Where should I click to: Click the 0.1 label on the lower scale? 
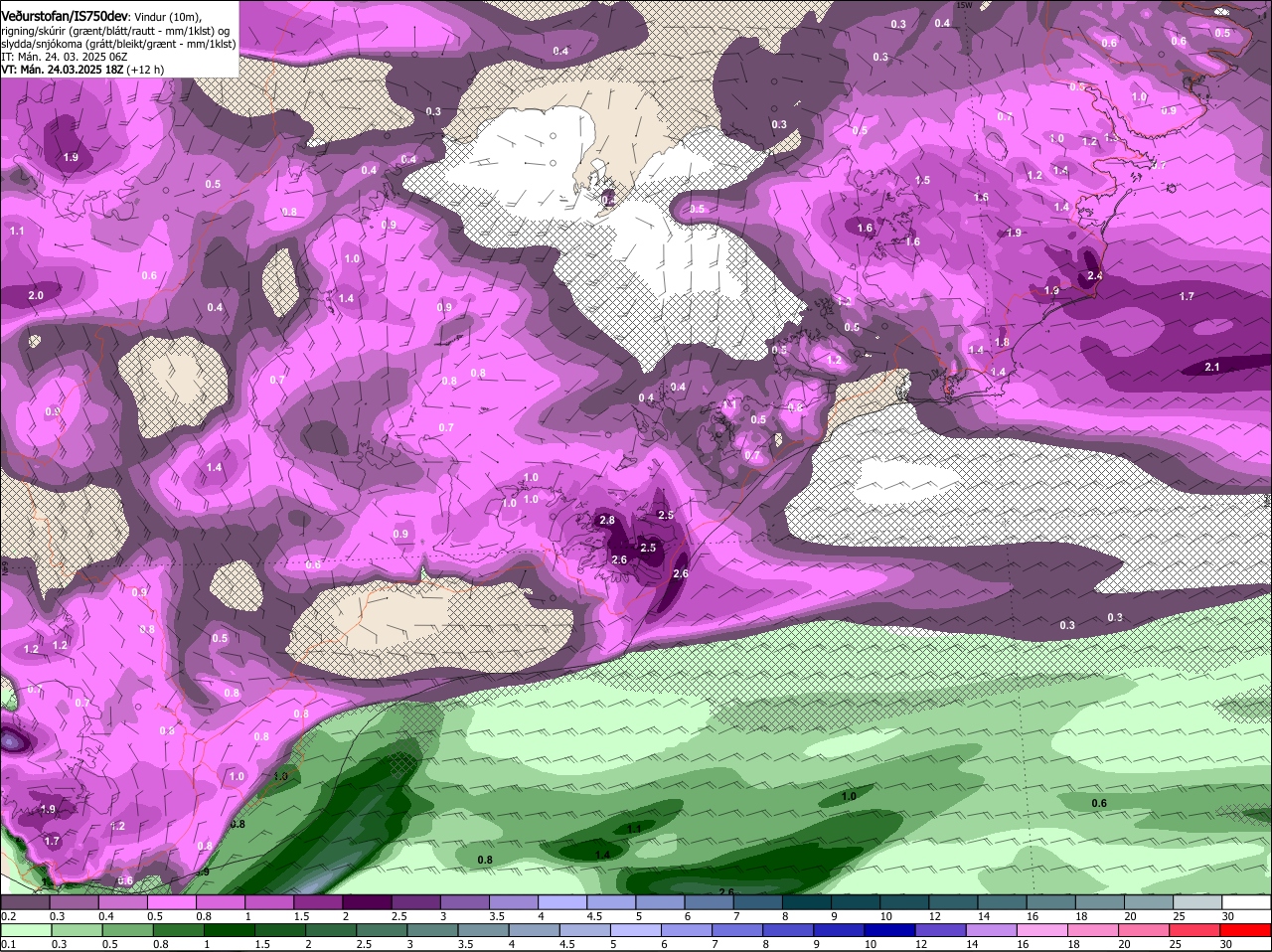9,944
